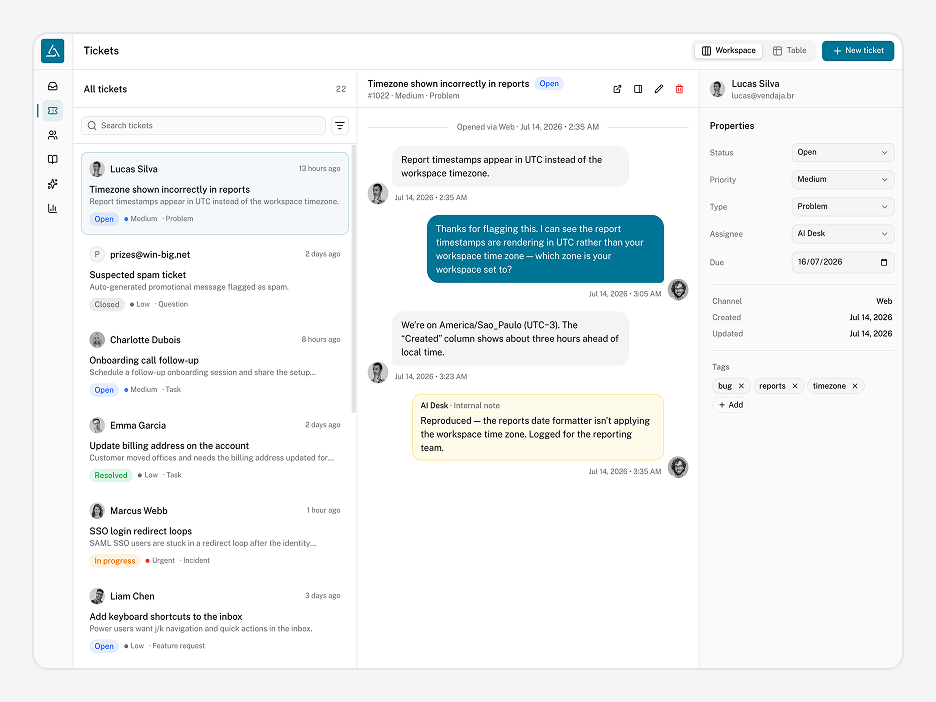Open the AI sparkle icon in sidebar
This screenshot has height=702, width=936.
click(53, 184)
